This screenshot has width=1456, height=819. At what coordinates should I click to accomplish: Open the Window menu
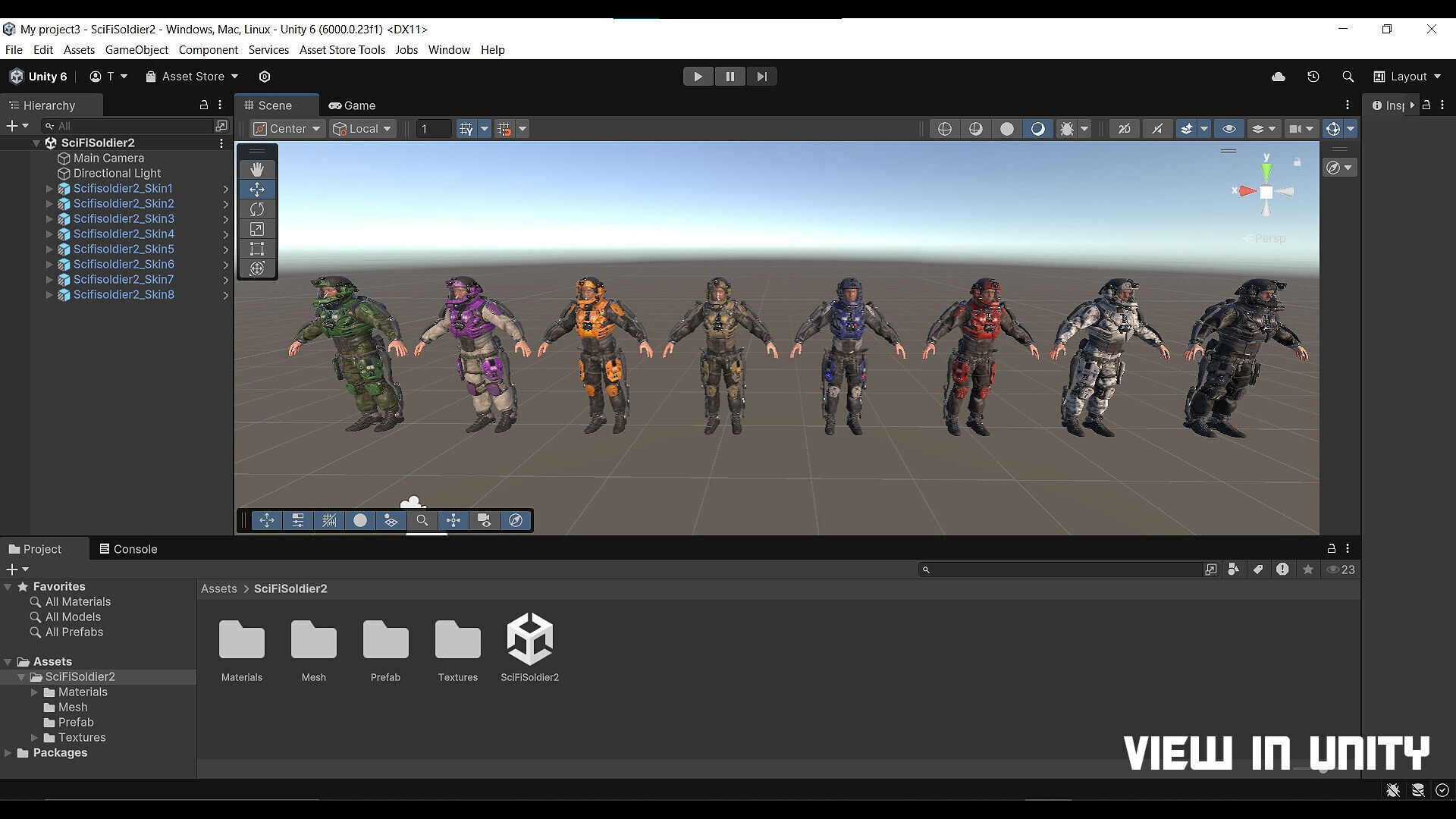click(x=449, y=50)
